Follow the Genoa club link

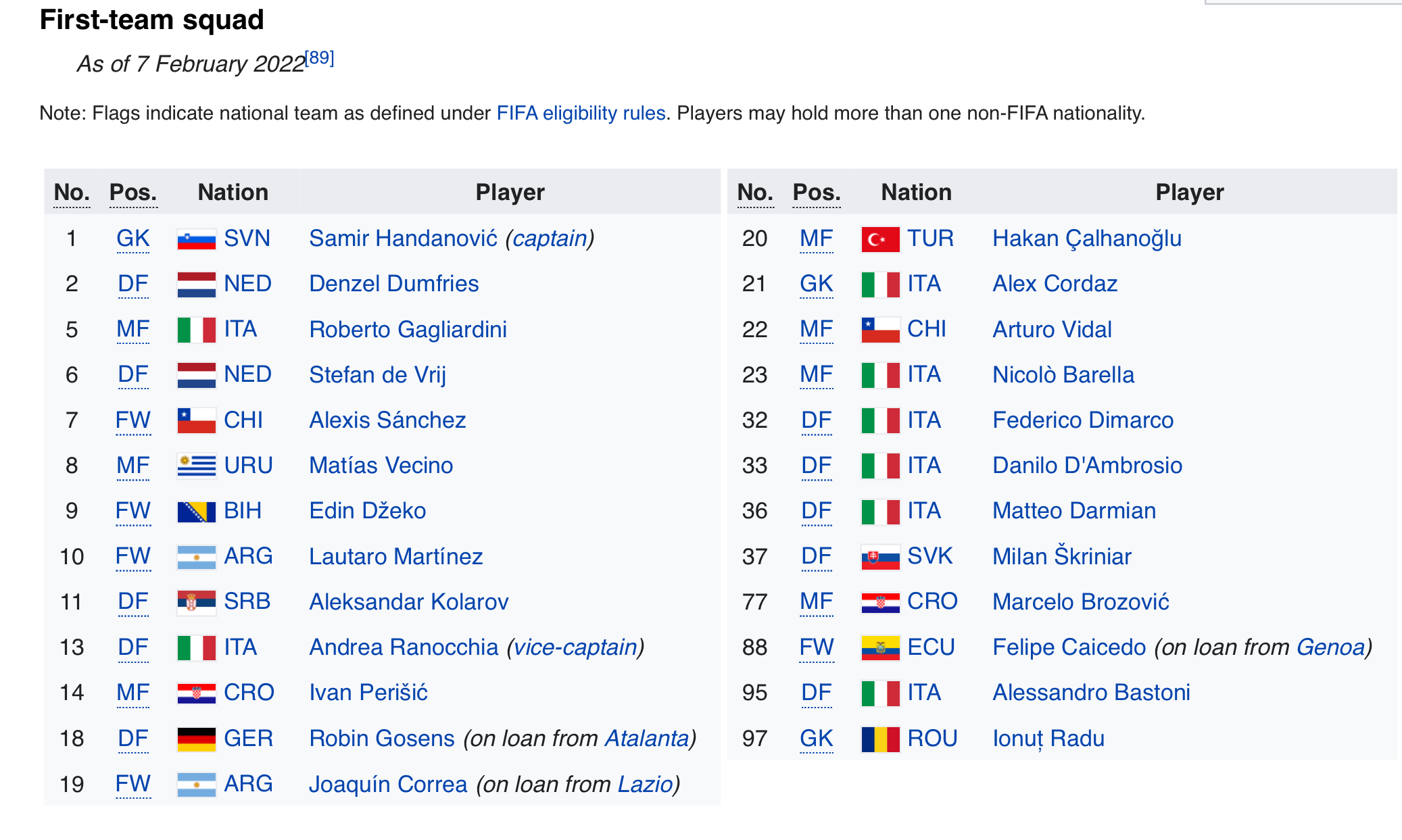(x=1330, y=647)
